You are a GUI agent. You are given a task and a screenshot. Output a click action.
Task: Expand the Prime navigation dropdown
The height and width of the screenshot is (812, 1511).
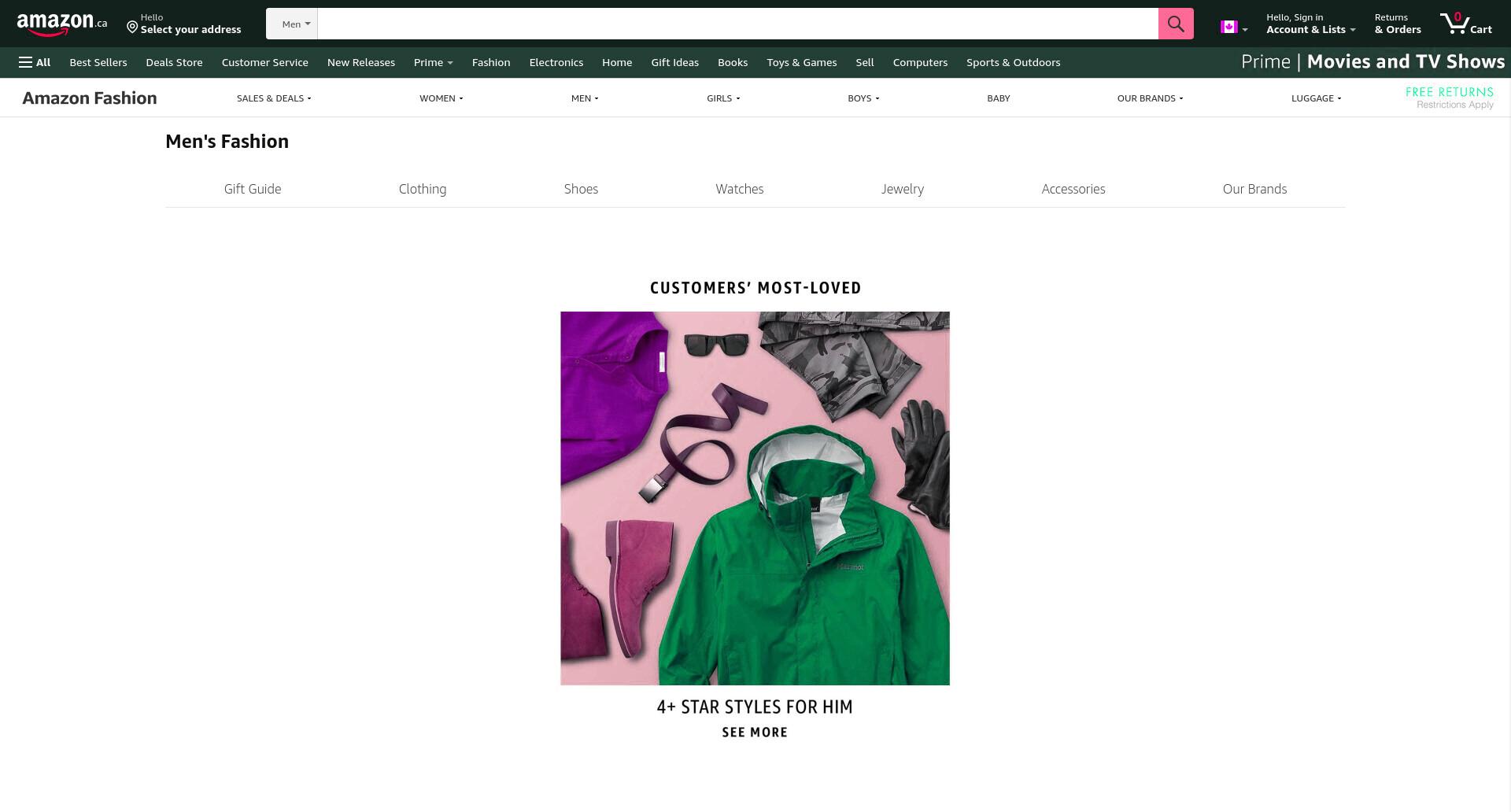pyautogui.click(x=433, y=62)
